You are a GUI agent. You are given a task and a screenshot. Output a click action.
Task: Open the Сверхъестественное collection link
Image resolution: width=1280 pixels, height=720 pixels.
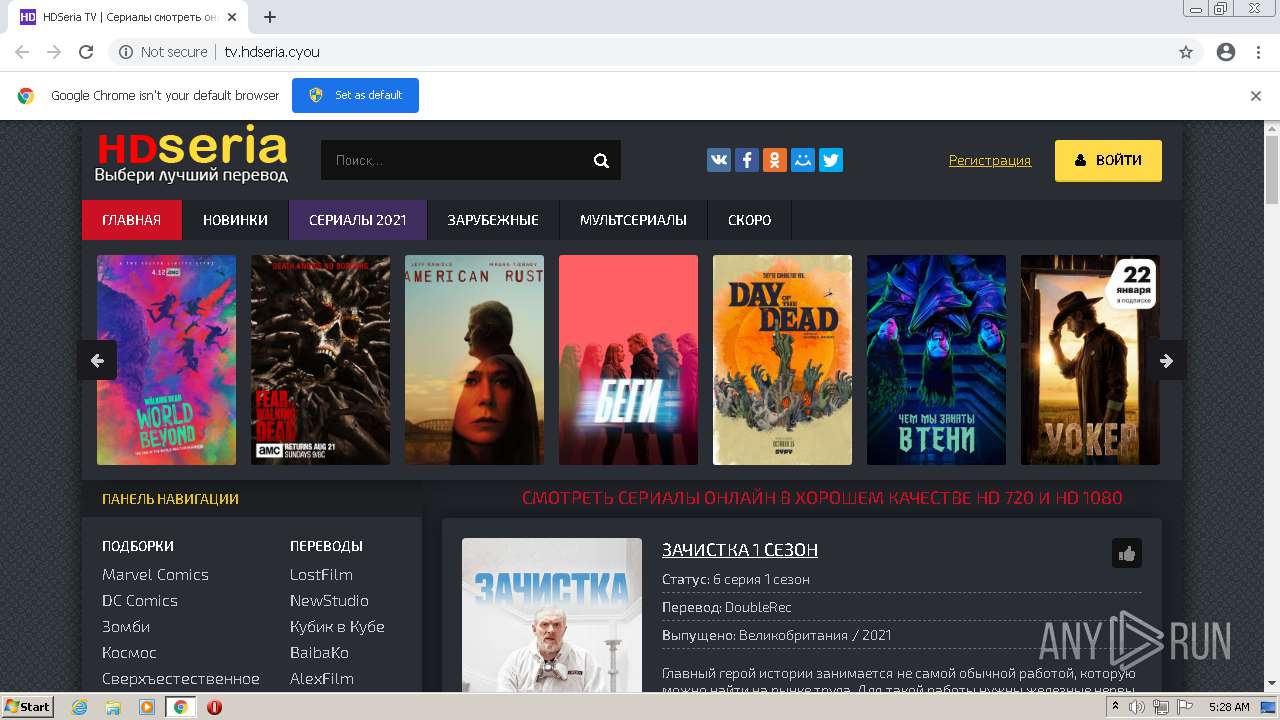pos(181,678)
